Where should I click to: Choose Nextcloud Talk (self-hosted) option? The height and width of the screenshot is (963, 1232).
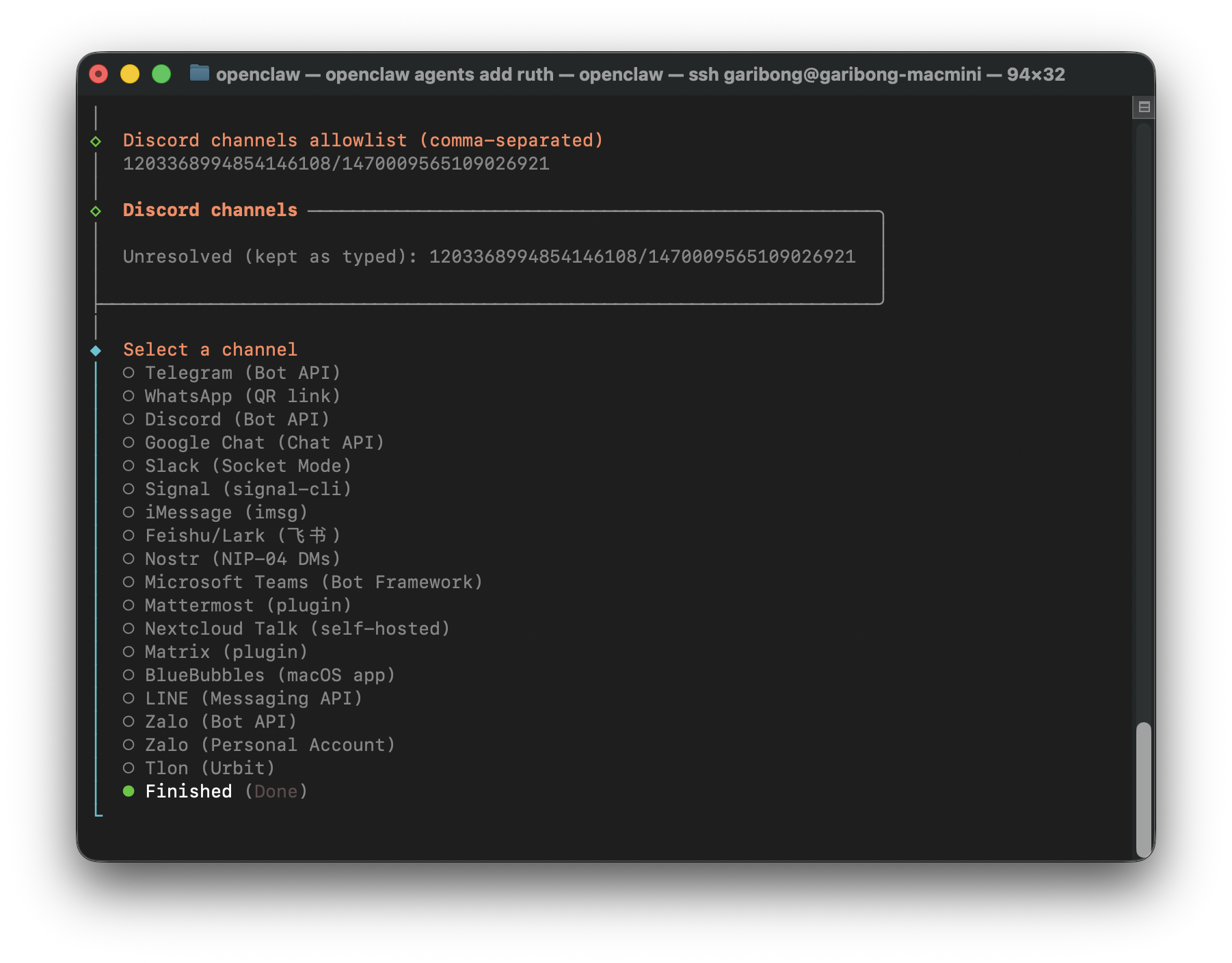pos(286,629)
